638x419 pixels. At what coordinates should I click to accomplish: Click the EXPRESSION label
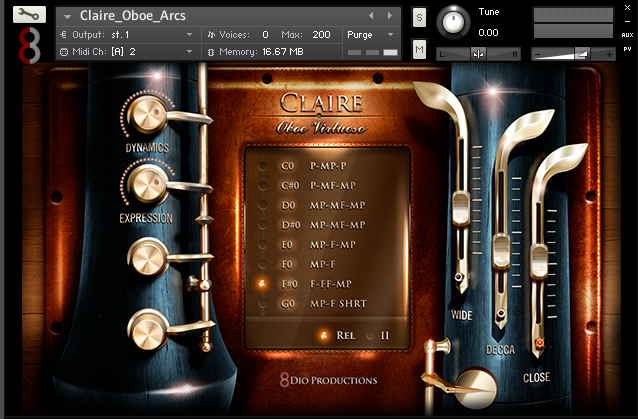pyautogui.click(x=146, y=218)
